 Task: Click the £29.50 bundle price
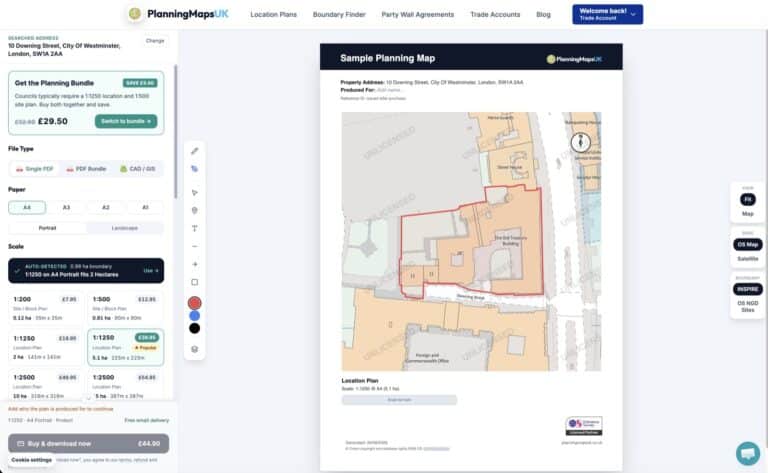53,121
